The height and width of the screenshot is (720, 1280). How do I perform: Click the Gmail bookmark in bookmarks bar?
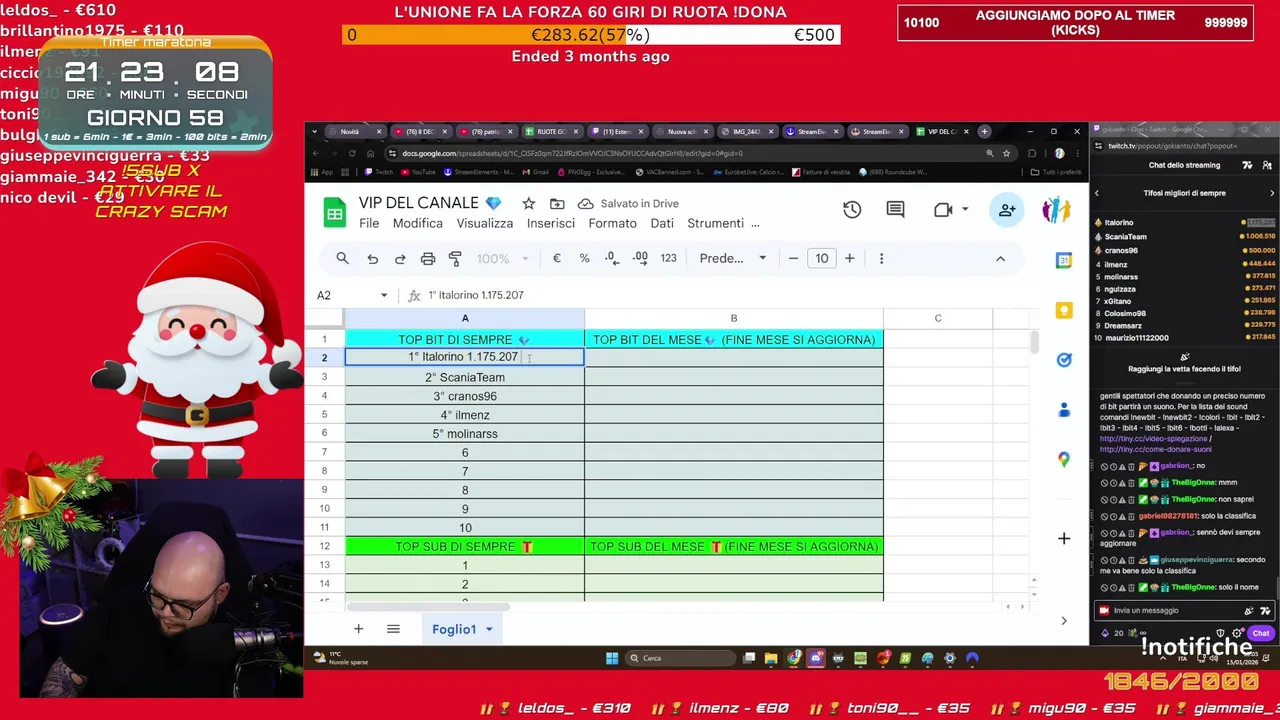coord(535,172)
